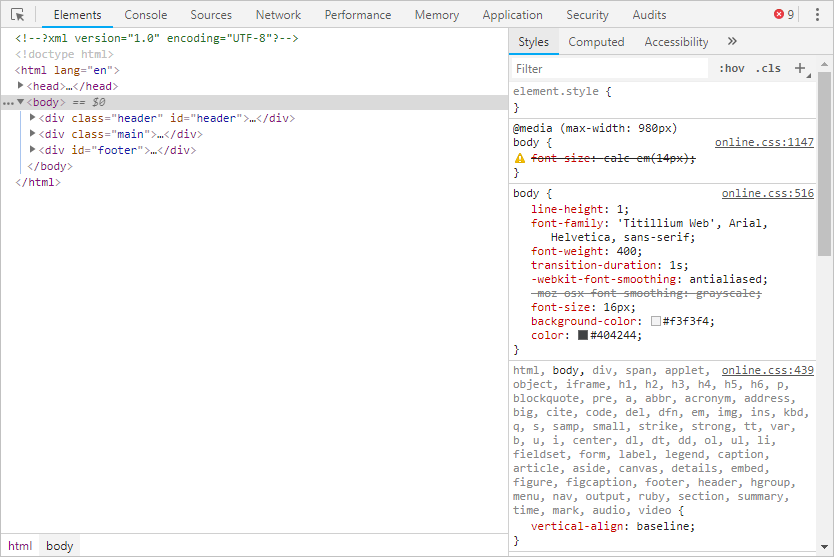Click the Styles Filter input field
Image resolution: width=834 pixels, height=557 pixels.
pos(608,69)
